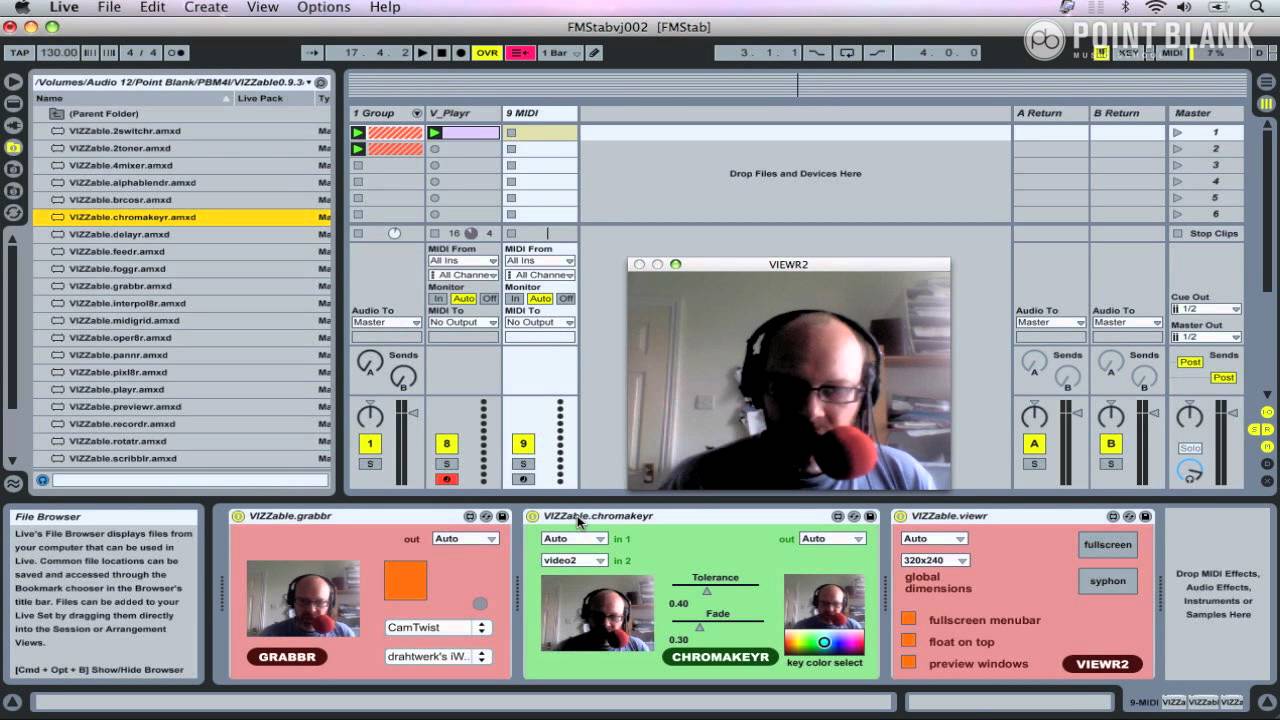Adjust the Master preview volume headphone knob

tap(1189, 469)
